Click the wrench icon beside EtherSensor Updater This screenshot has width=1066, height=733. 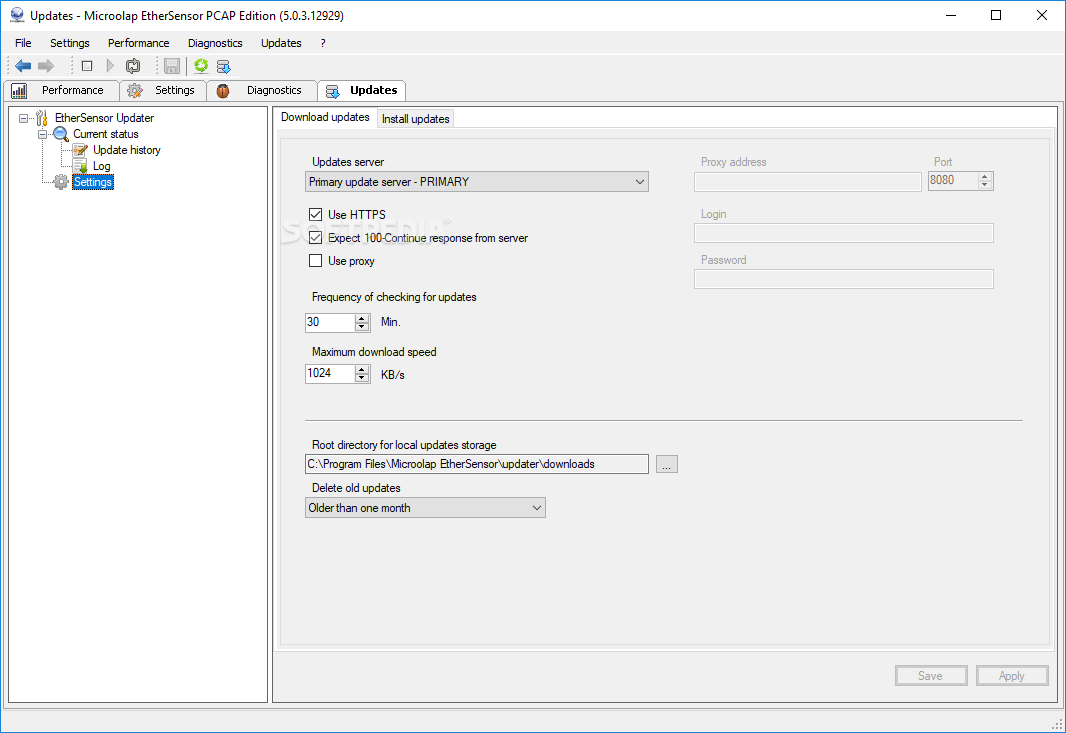click(x=42, y=118)
